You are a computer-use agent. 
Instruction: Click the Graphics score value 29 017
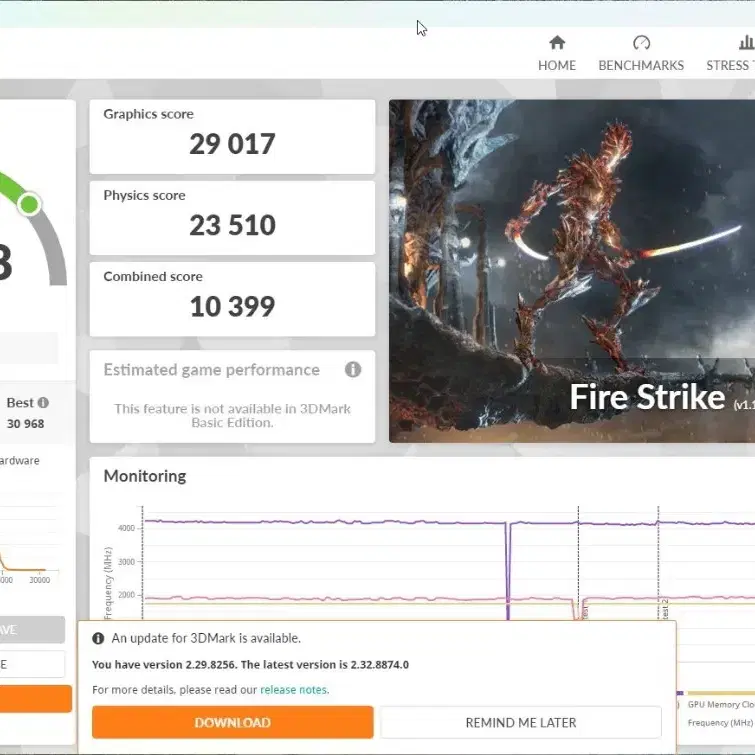(232, 144)
